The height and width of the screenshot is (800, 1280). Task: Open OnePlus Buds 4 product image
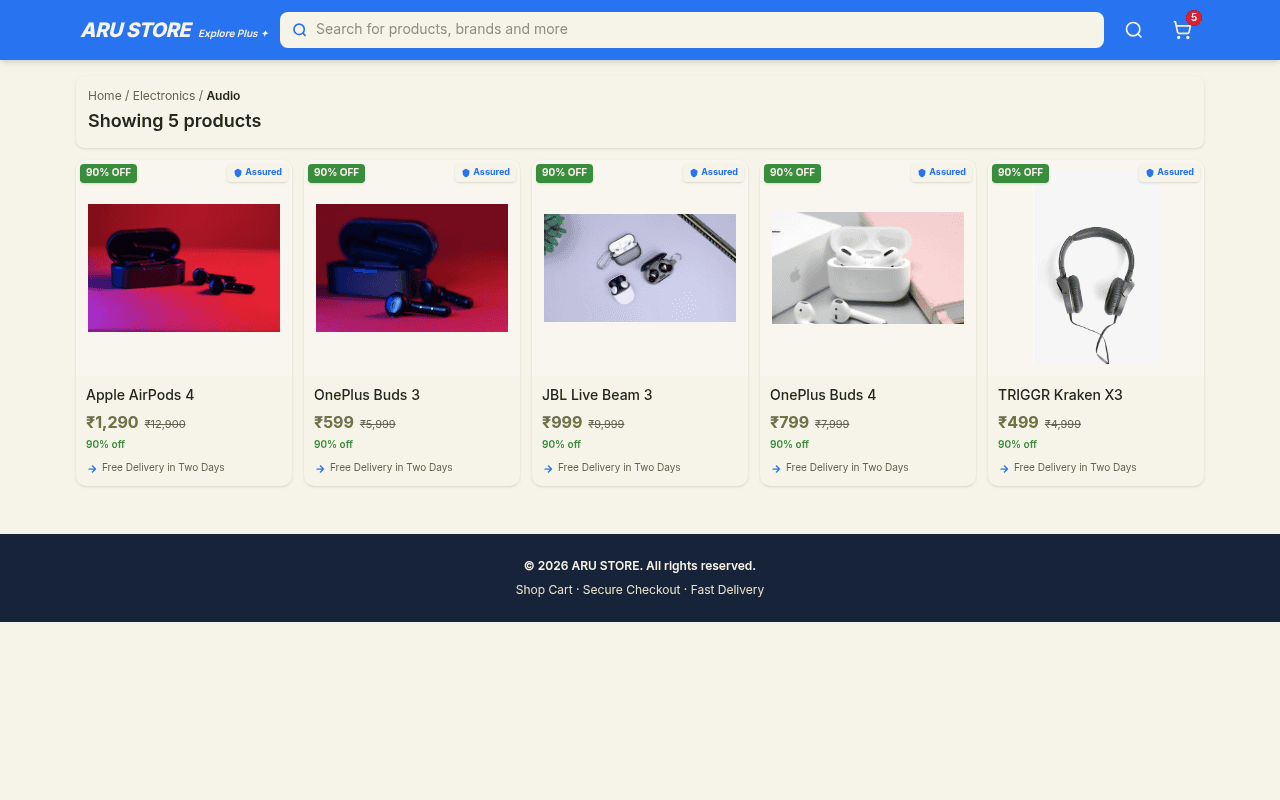point(868,268)
